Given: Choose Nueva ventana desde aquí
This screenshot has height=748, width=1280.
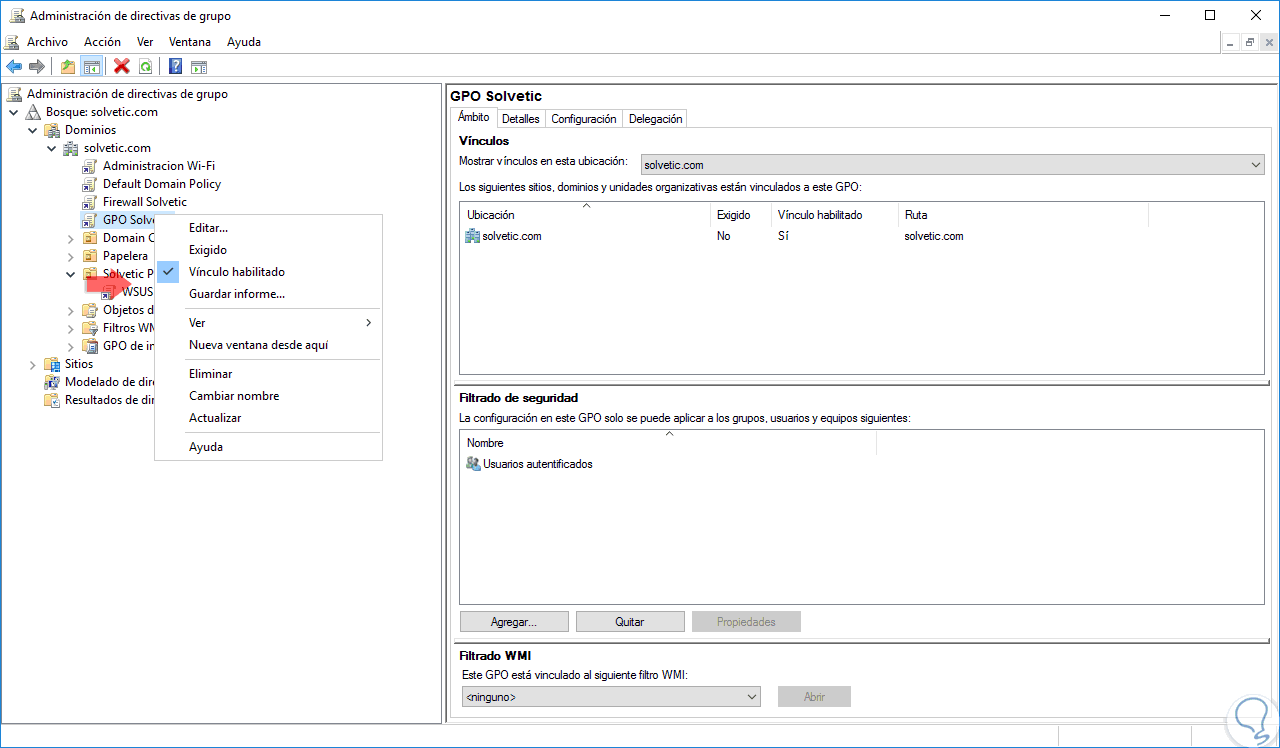Looking at the screenshot, I should click(x=268, y=345).
